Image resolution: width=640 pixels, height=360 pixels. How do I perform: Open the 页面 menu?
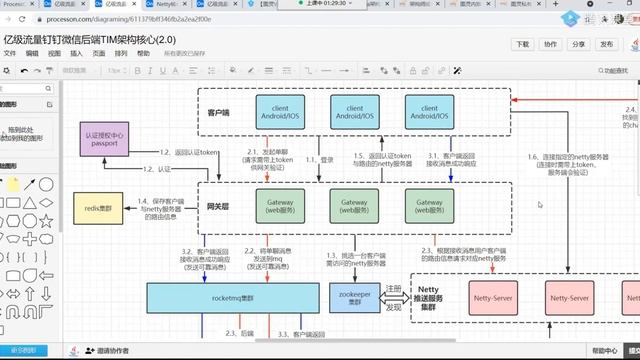click(x=99, y=53)
